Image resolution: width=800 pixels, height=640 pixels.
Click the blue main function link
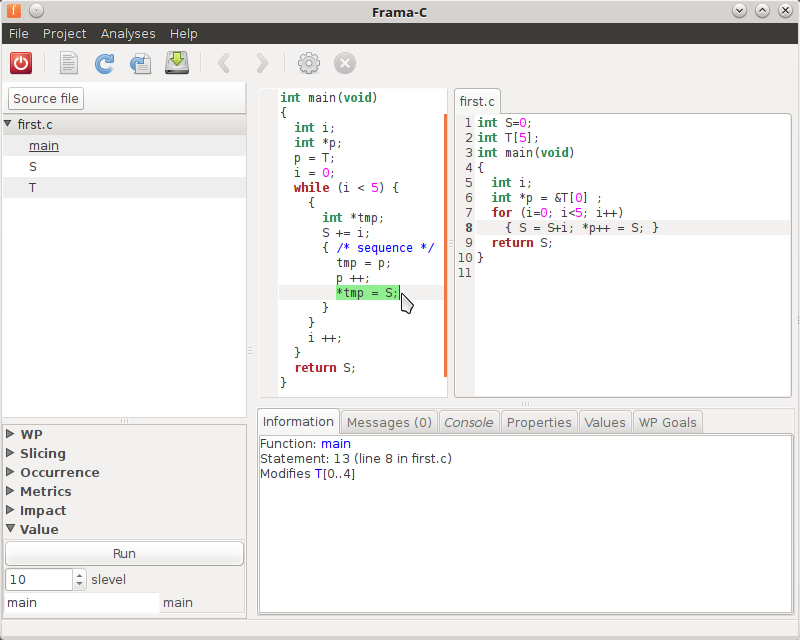[x=336, y=444]
